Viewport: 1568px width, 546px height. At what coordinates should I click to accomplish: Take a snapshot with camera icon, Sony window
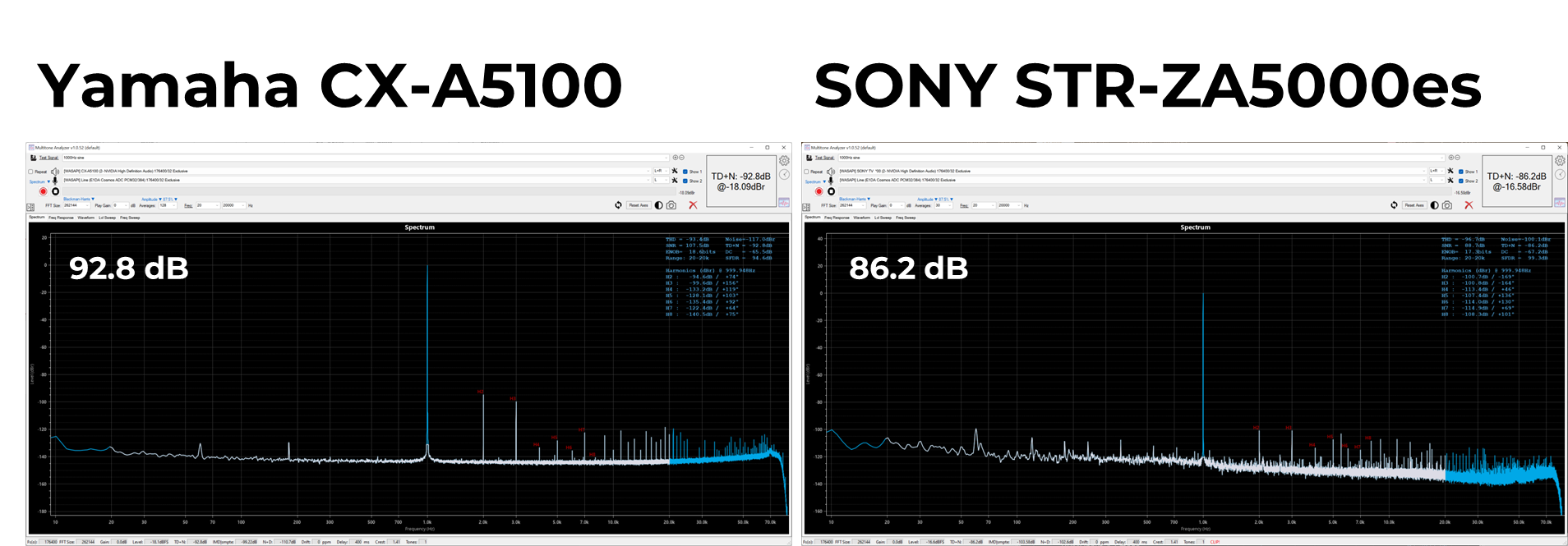(x=1447, y=205)
